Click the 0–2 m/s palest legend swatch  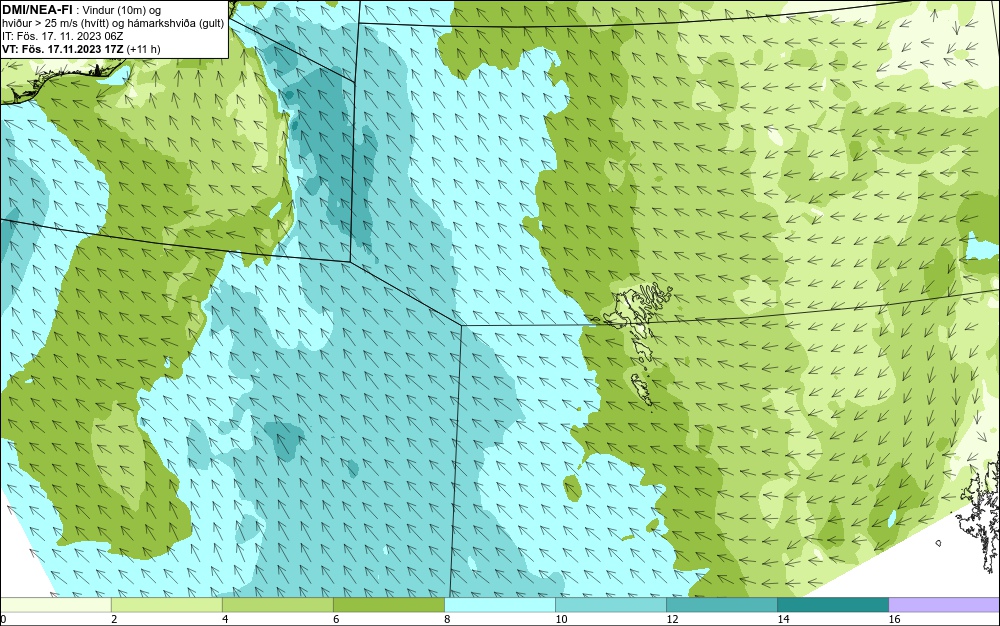coord(55,605)
